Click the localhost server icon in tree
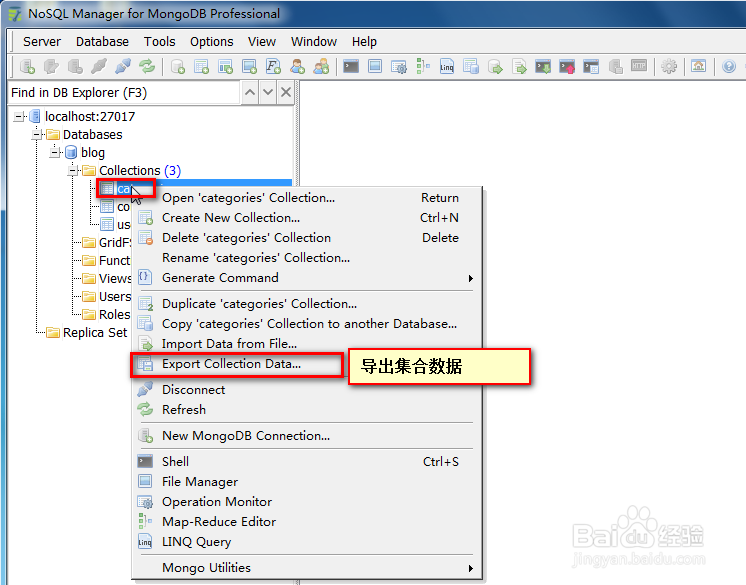Viewport: 746px width, 585px height. click(34, 116)
